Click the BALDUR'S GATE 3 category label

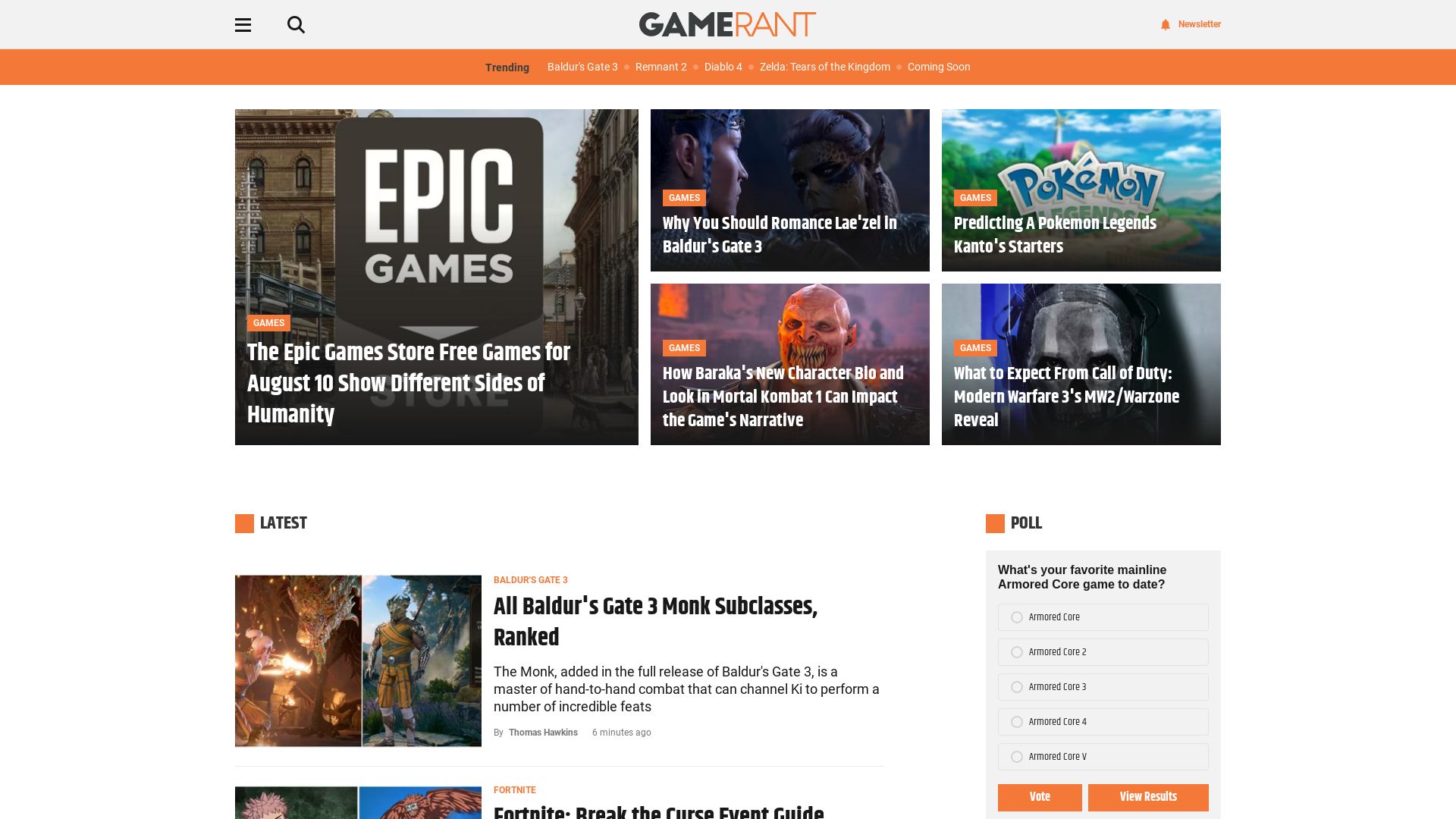(530, 580)
